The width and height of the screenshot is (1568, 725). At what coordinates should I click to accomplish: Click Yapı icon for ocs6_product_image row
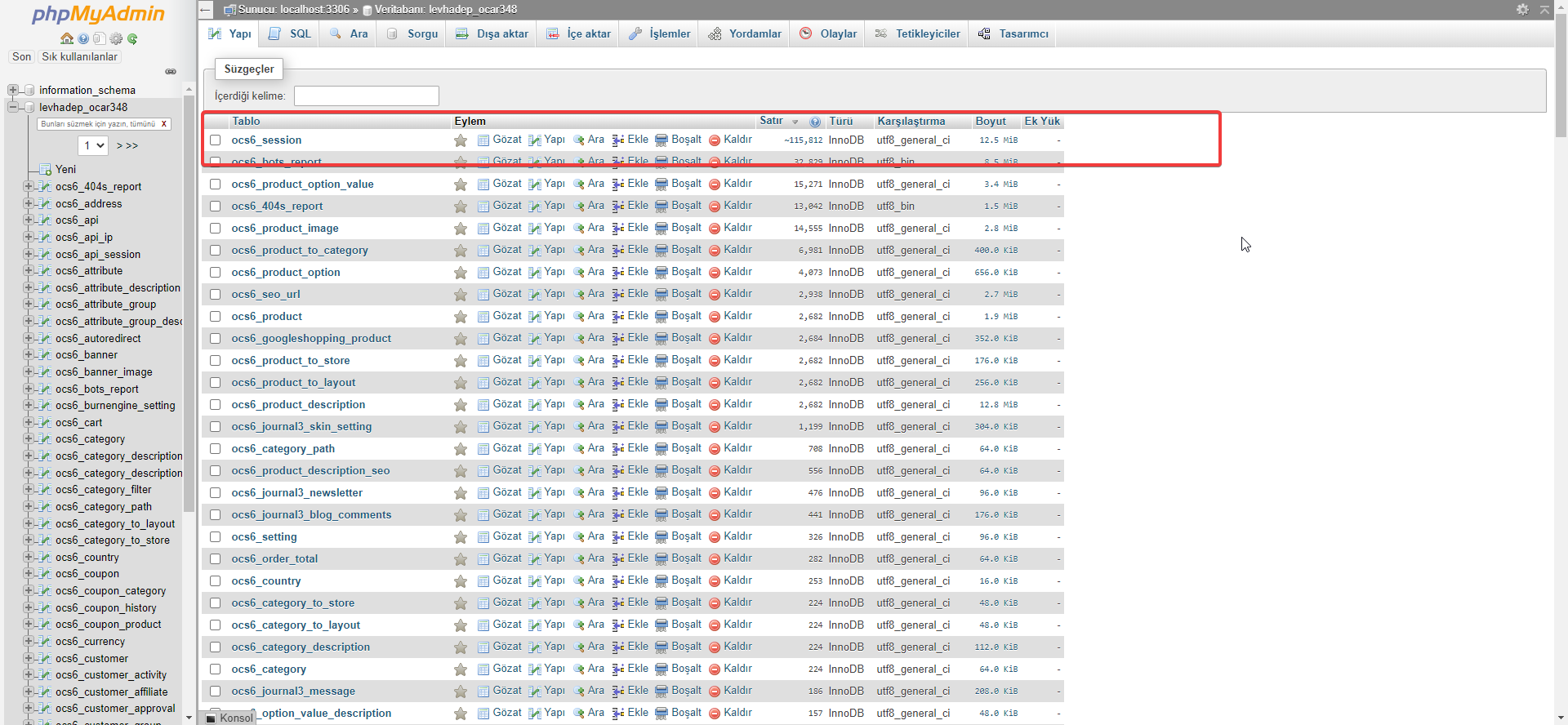click(535, 229)
